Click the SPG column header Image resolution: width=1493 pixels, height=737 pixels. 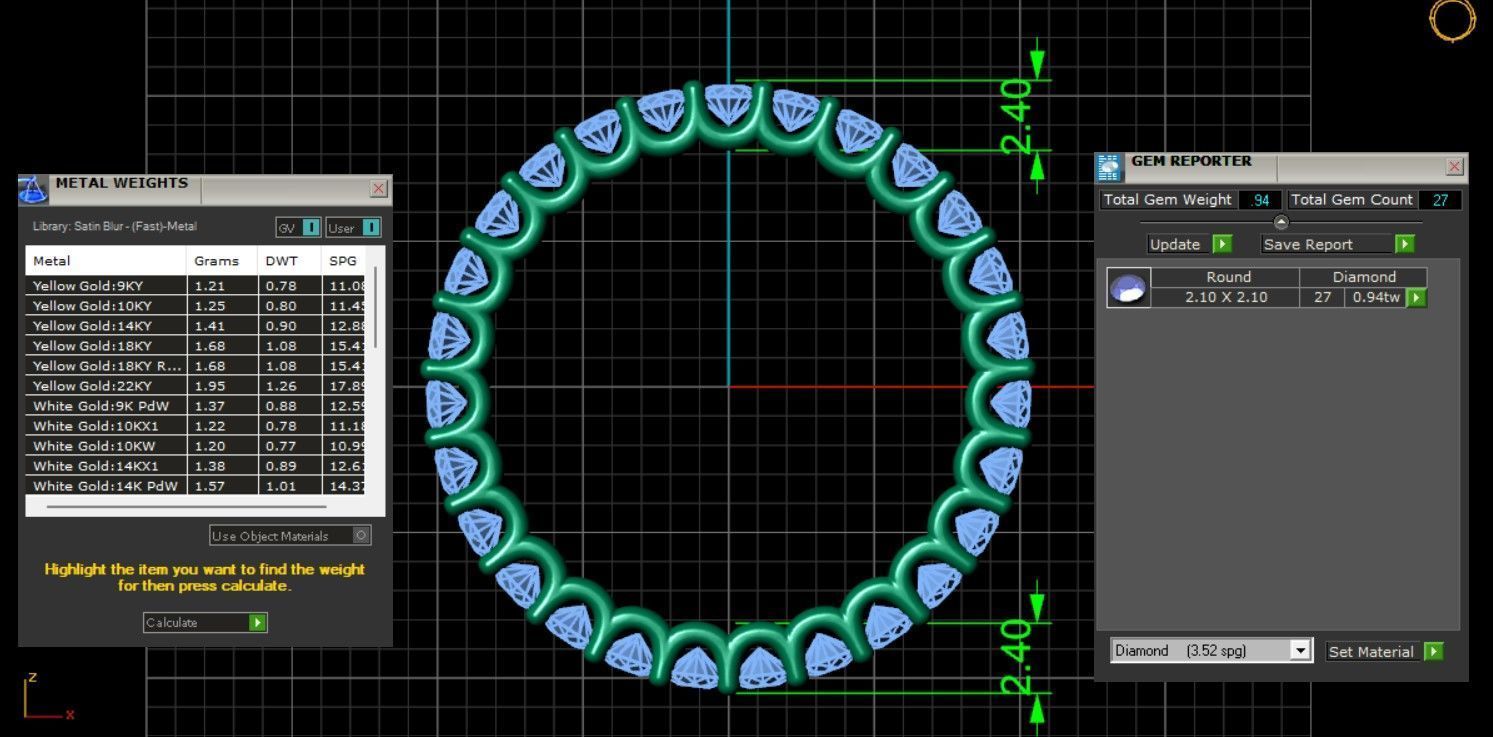pos(343,261)
